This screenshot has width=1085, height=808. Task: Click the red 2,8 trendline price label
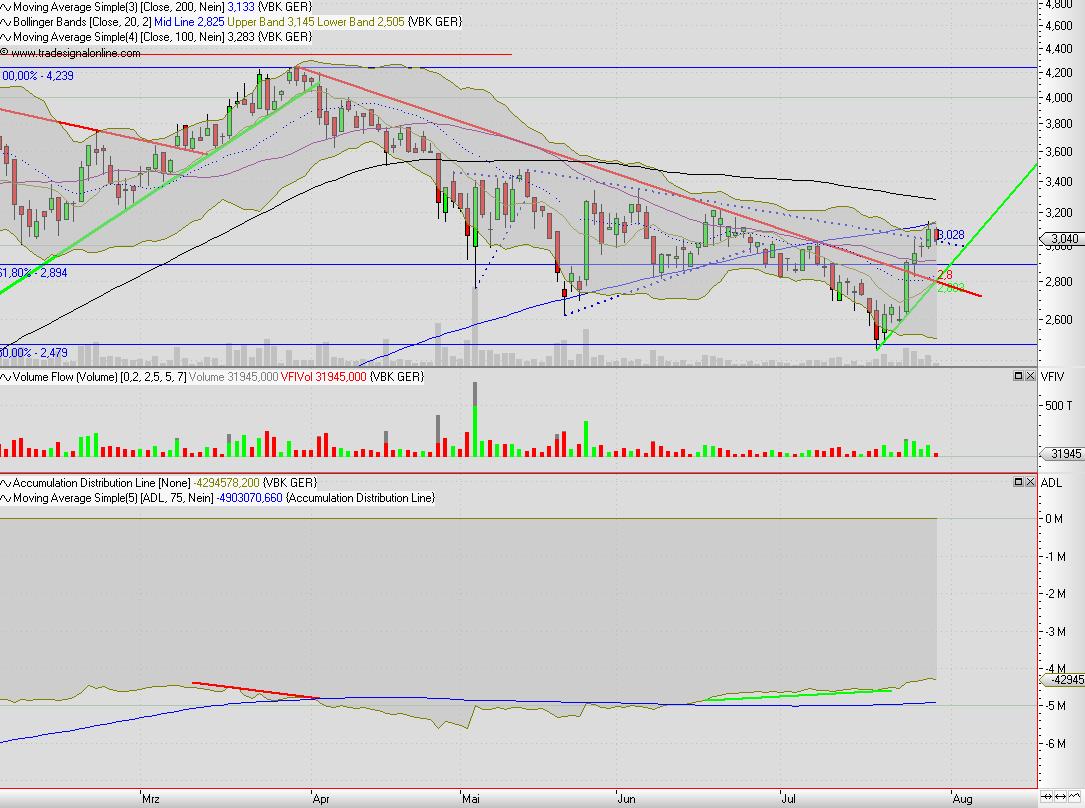[945, 275]
